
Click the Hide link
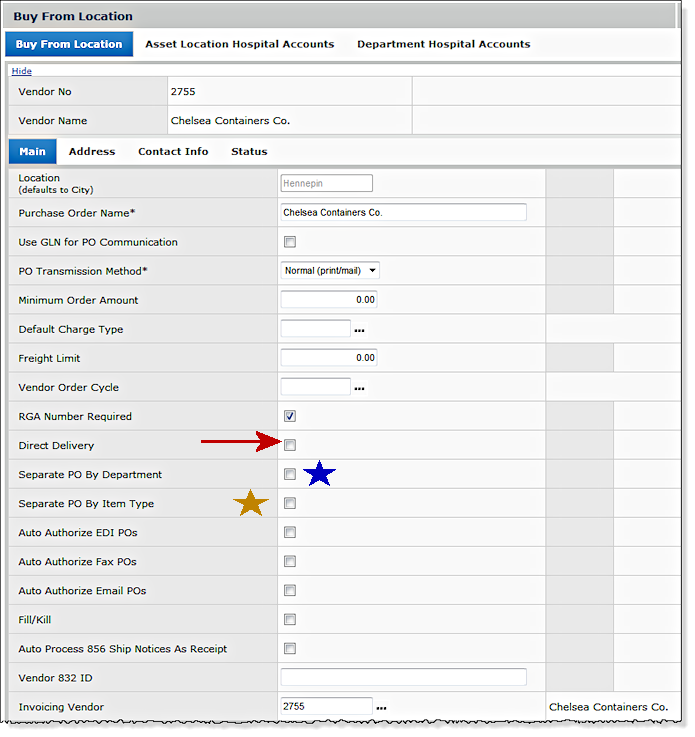coord(21,72)
